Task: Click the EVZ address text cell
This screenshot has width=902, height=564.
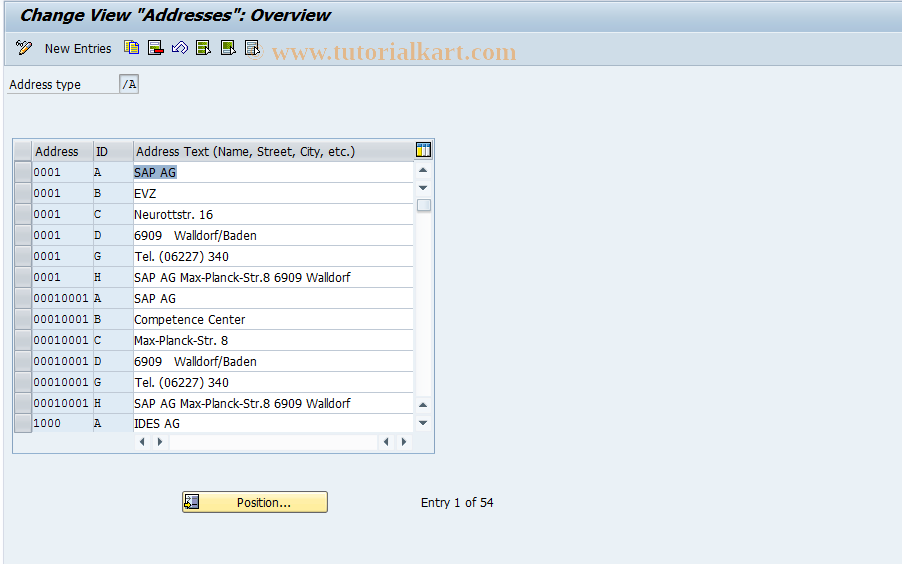Action: tap(273, 193)
